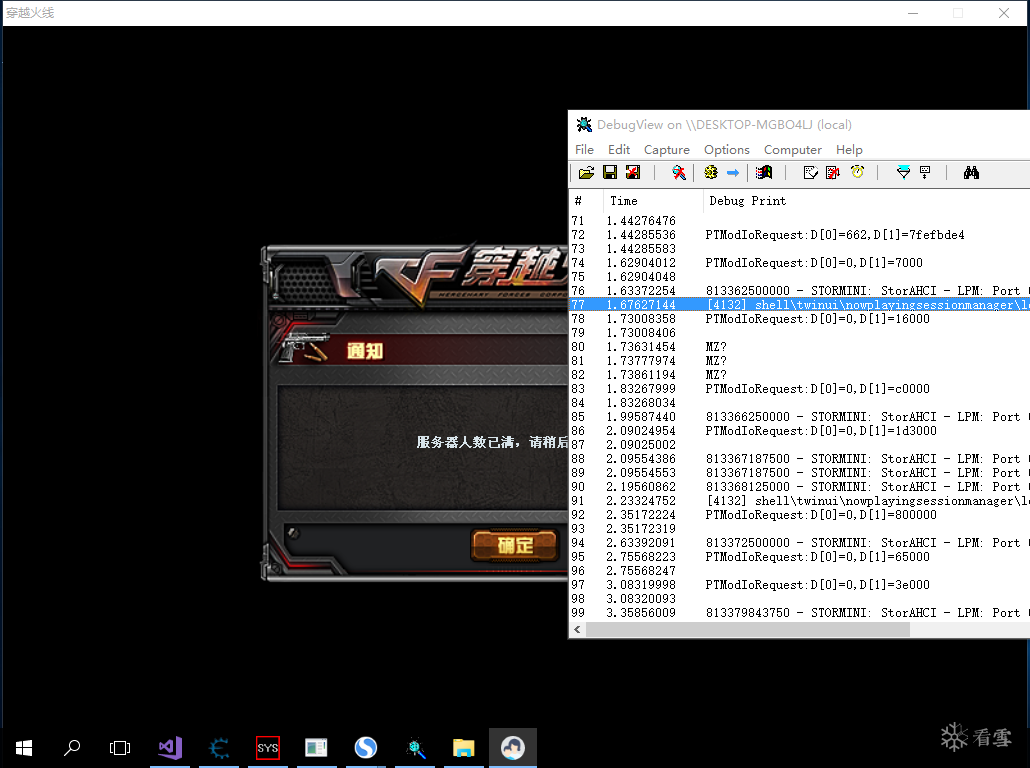
Task: Click the DebugView horizontal scrollbar thumb
Action: coord(748,629)
